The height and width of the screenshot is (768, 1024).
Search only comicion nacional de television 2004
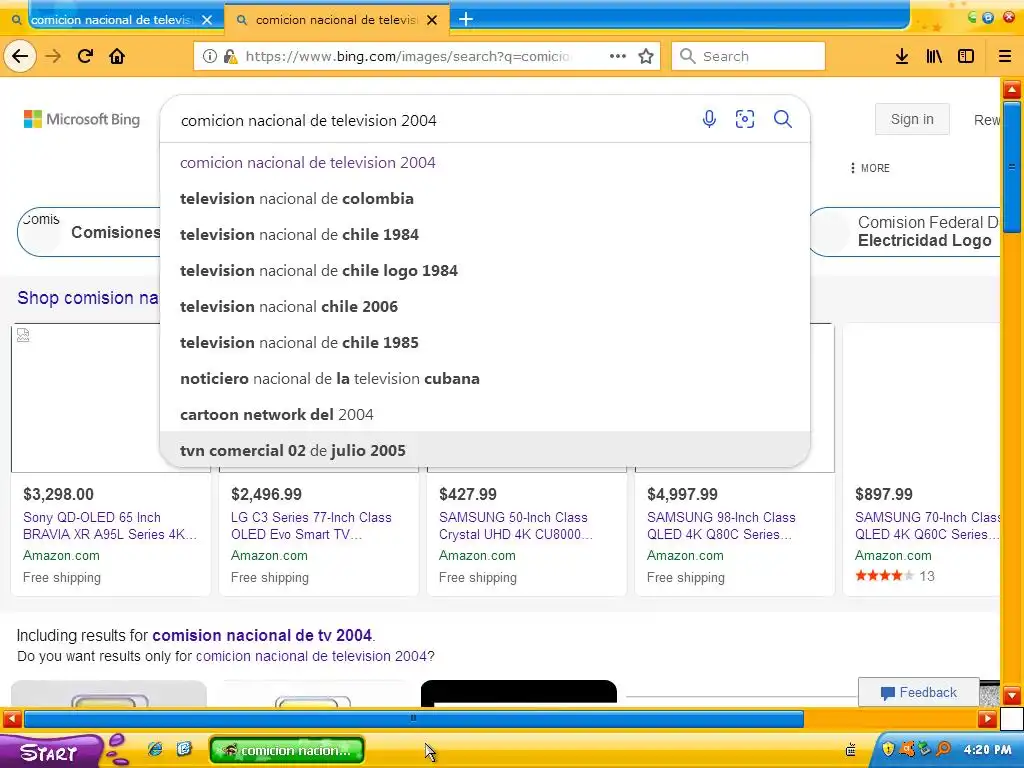[x=311, y=656]
